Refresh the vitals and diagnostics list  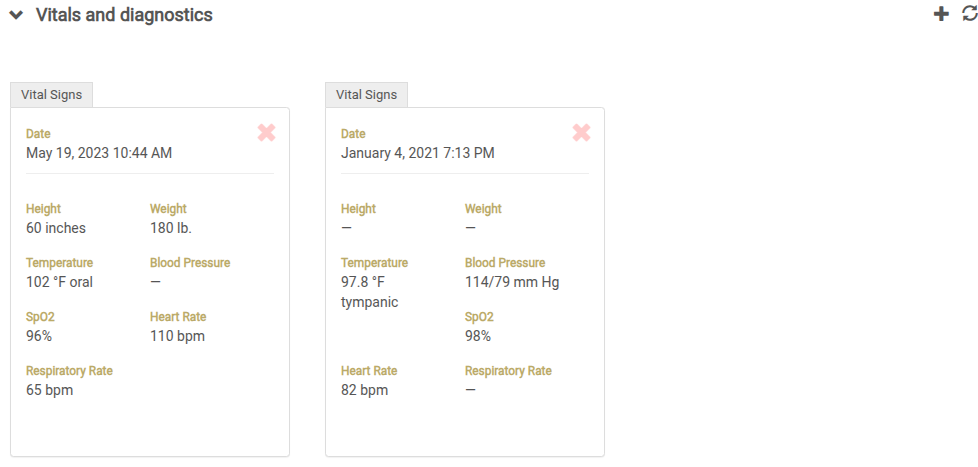coord(968,14)
